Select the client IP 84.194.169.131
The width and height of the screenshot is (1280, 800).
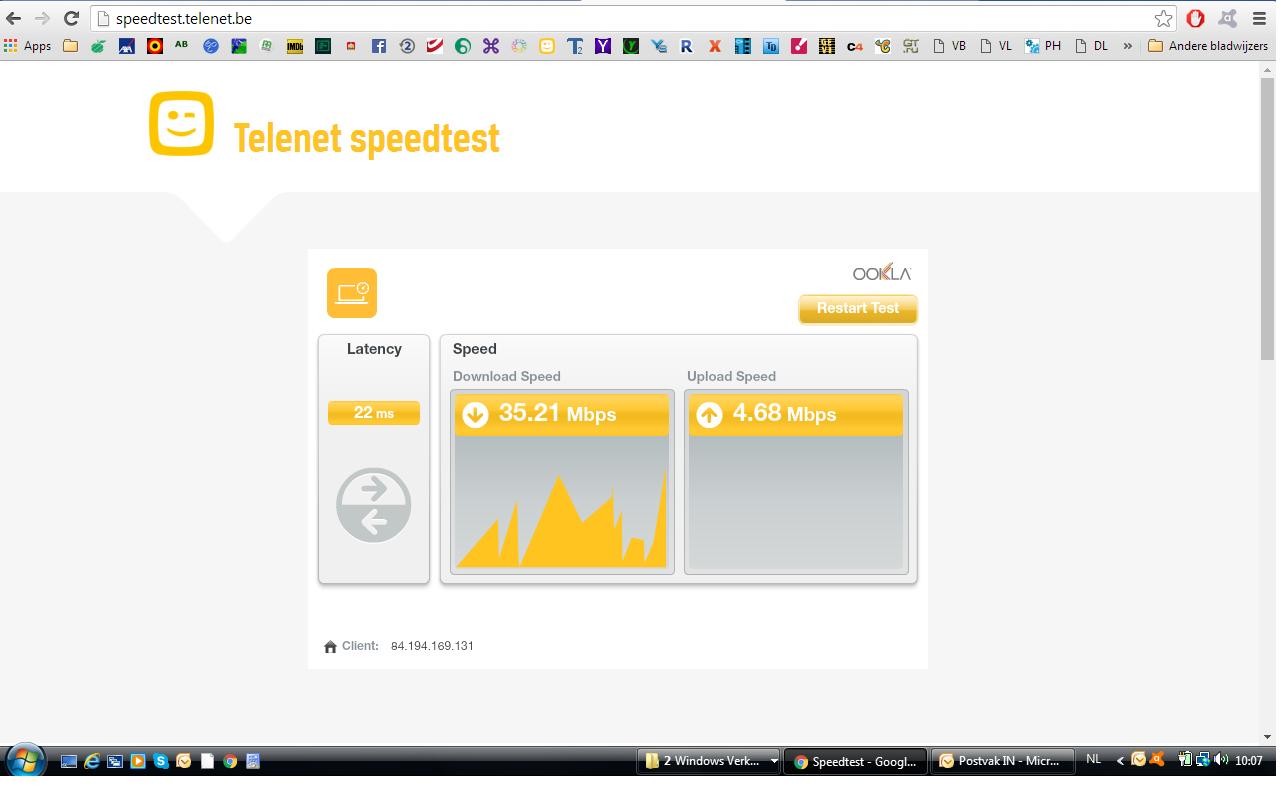pyautogui.click(x=432, y=646)
